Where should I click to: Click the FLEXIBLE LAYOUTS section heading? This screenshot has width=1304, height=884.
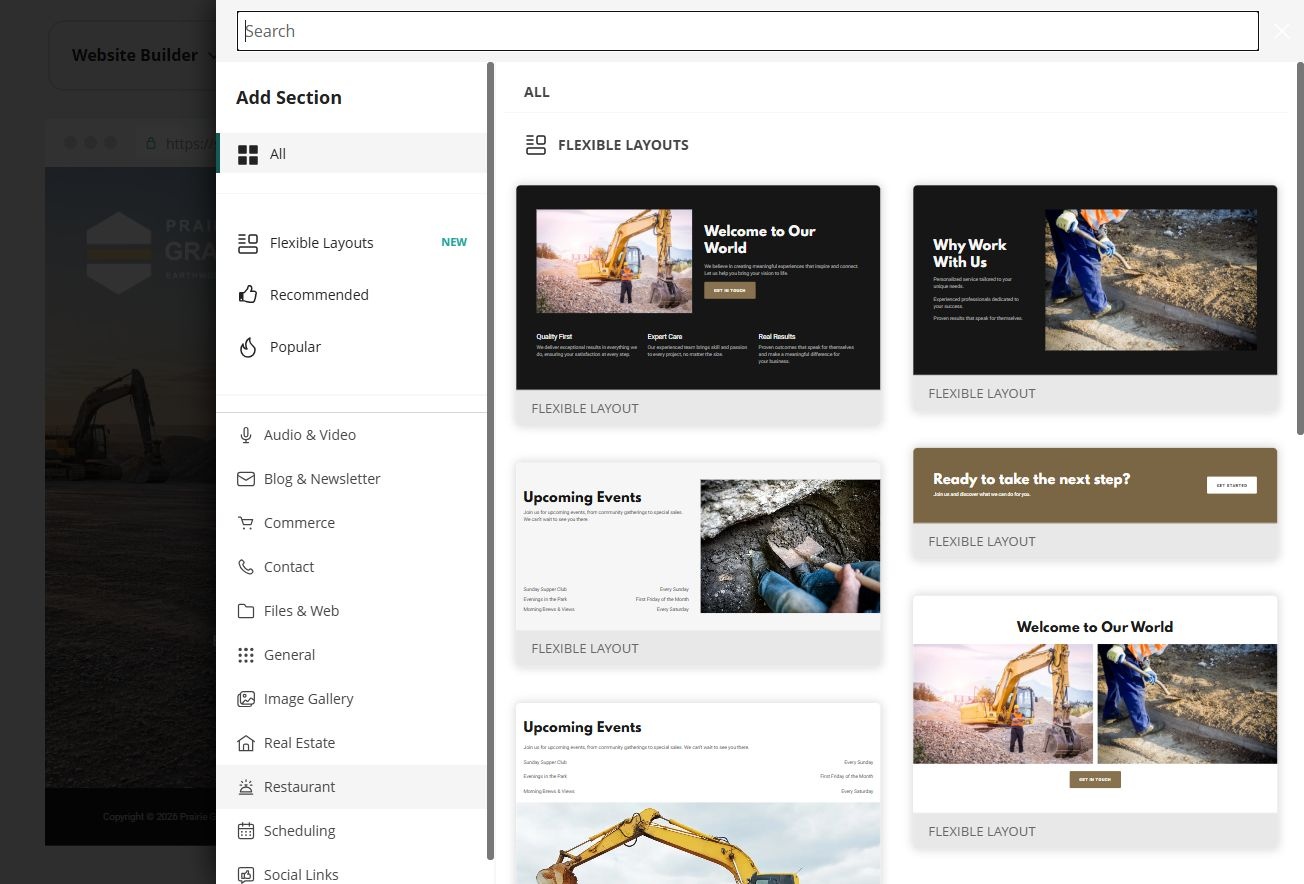coord(623,145)
